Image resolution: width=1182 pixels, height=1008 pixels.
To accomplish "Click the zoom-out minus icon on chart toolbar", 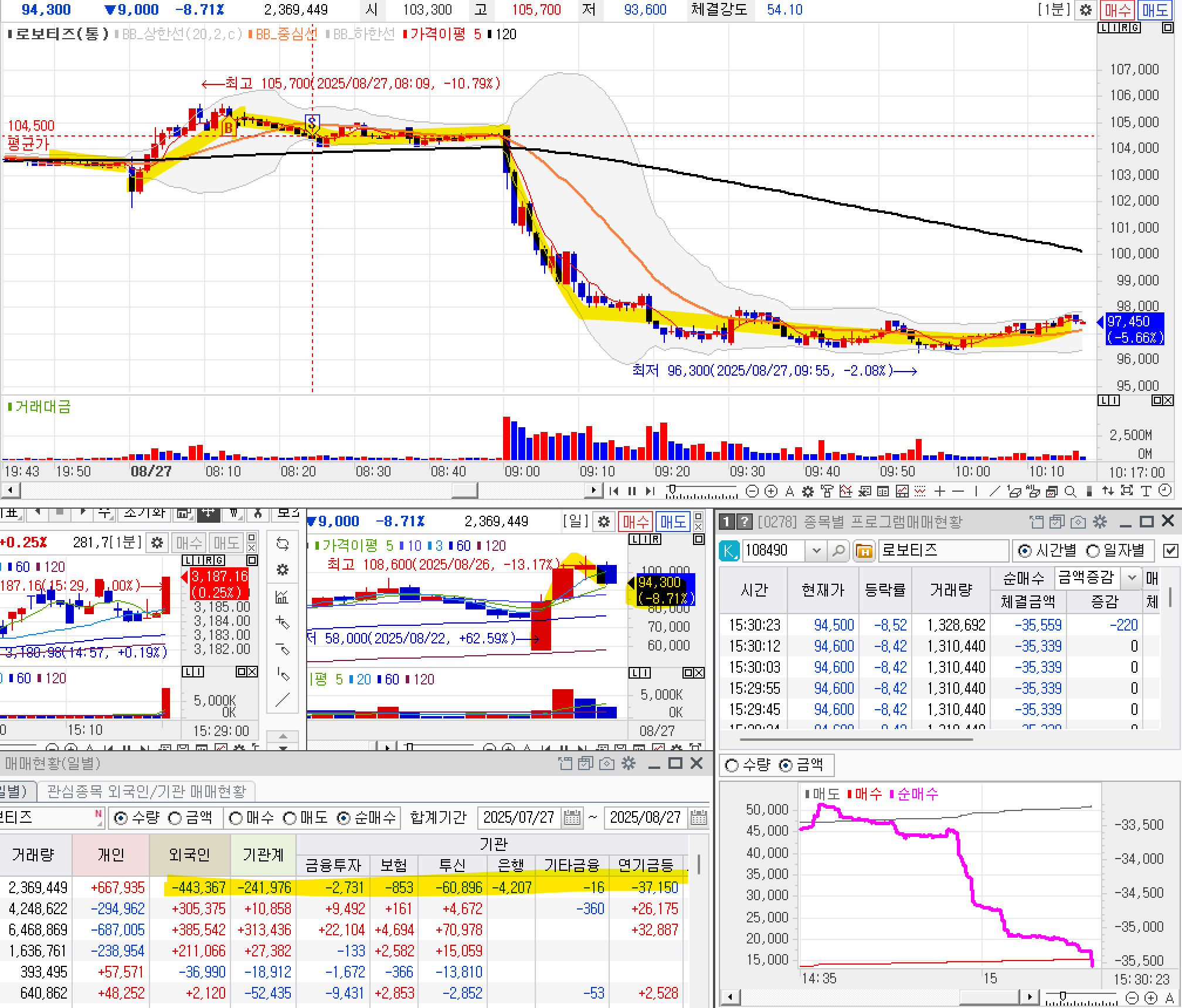I will point(752,491).
